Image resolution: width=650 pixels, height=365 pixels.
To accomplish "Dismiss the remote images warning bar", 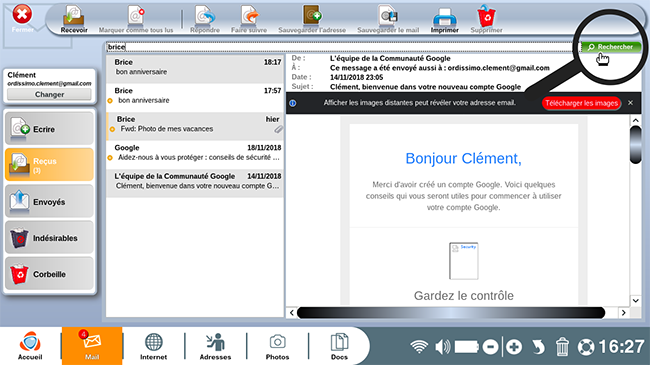I will (631, 103).
